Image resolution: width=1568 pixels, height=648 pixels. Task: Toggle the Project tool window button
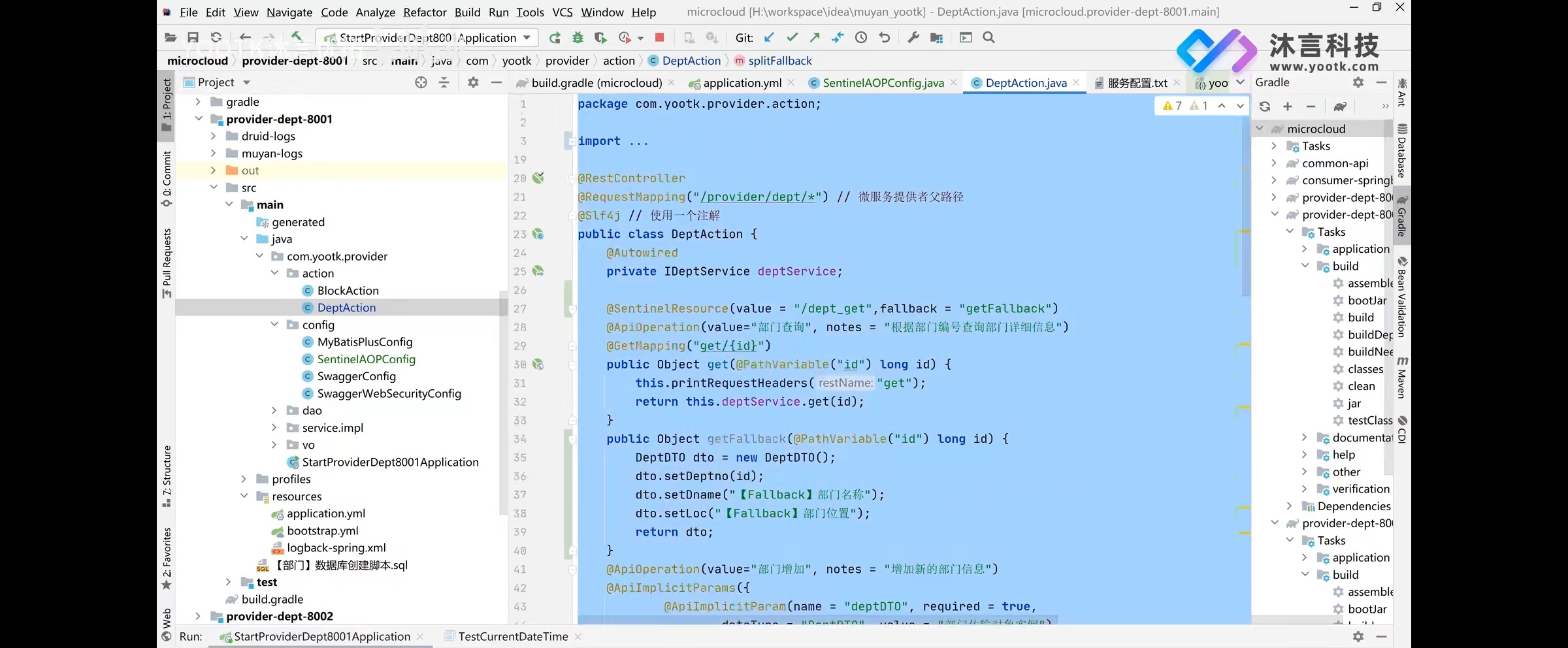pos(167,105)
